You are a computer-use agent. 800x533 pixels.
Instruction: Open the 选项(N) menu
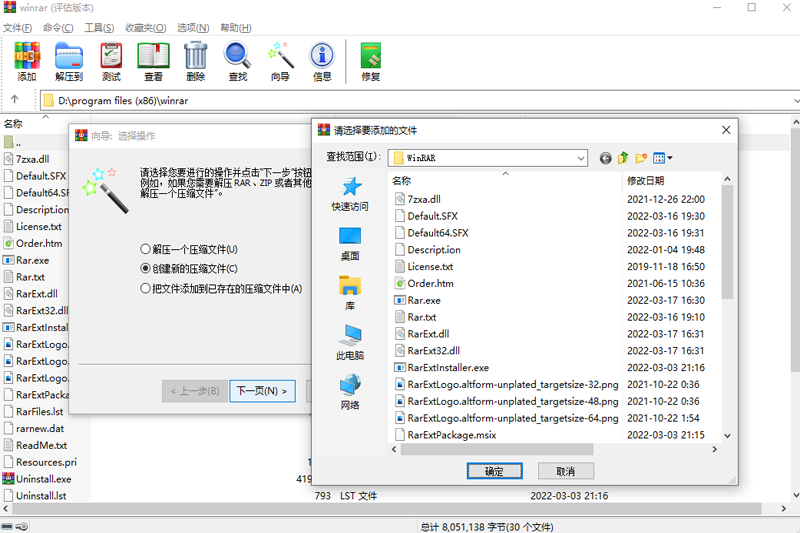pyautogui.click(x=193, y=28)
